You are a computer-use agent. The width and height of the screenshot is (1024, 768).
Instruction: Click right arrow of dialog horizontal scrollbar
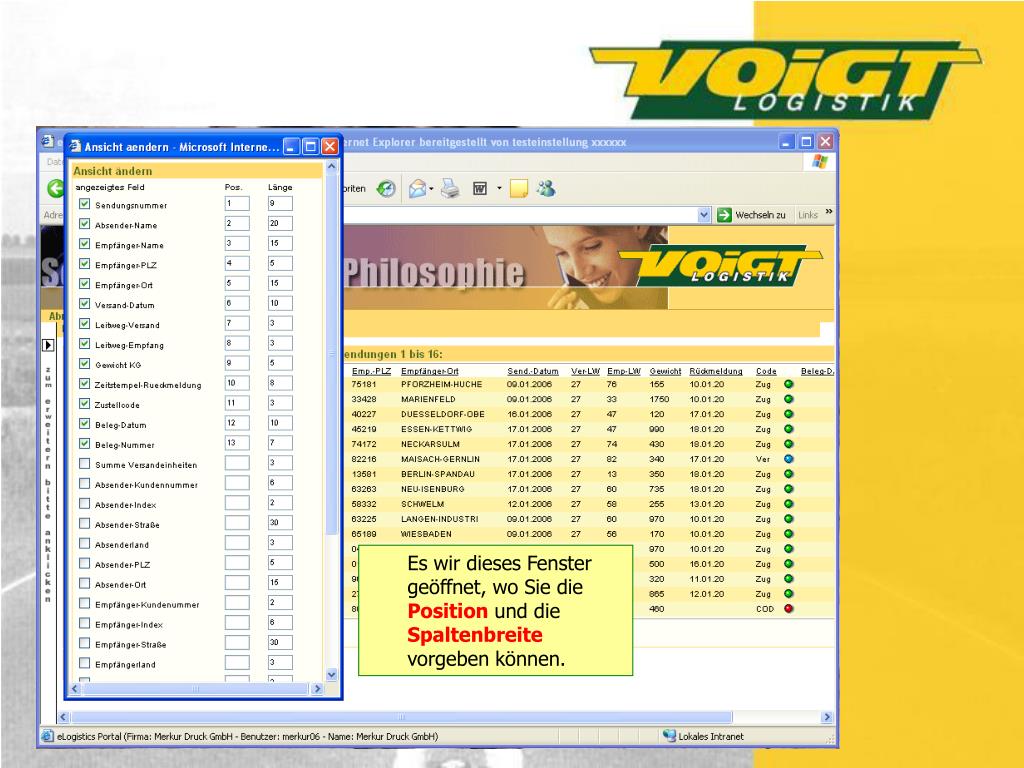[x=317, y=689]
